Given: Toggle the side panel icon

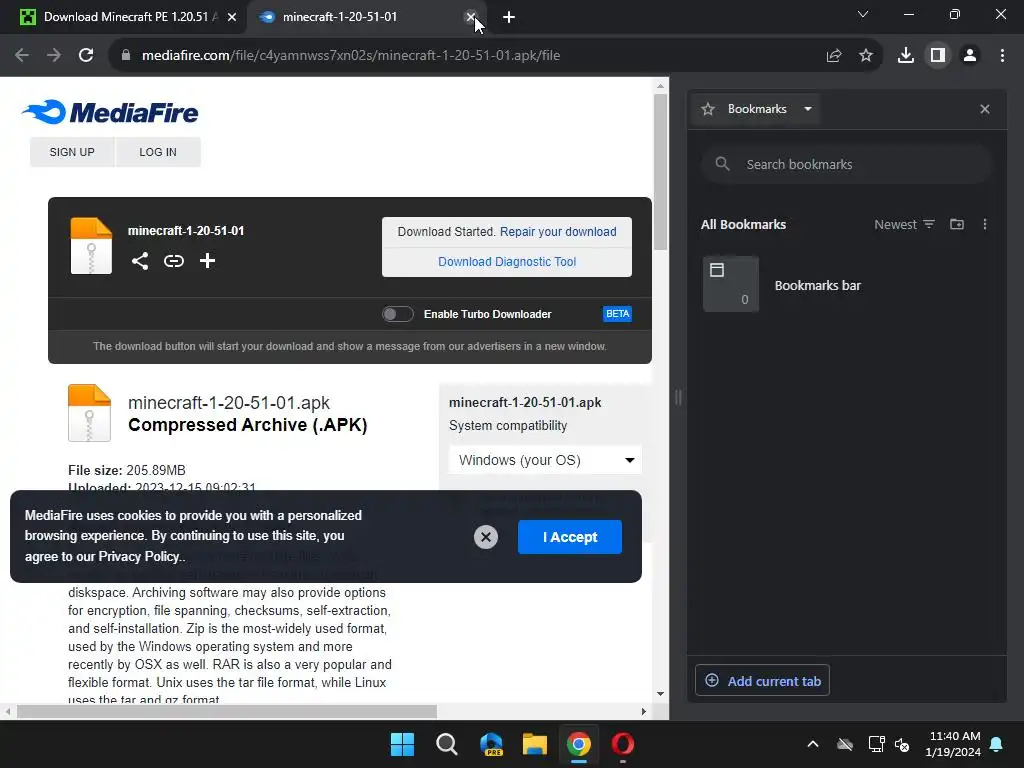Looking at the screenshot, I should (x=938, y=56).
